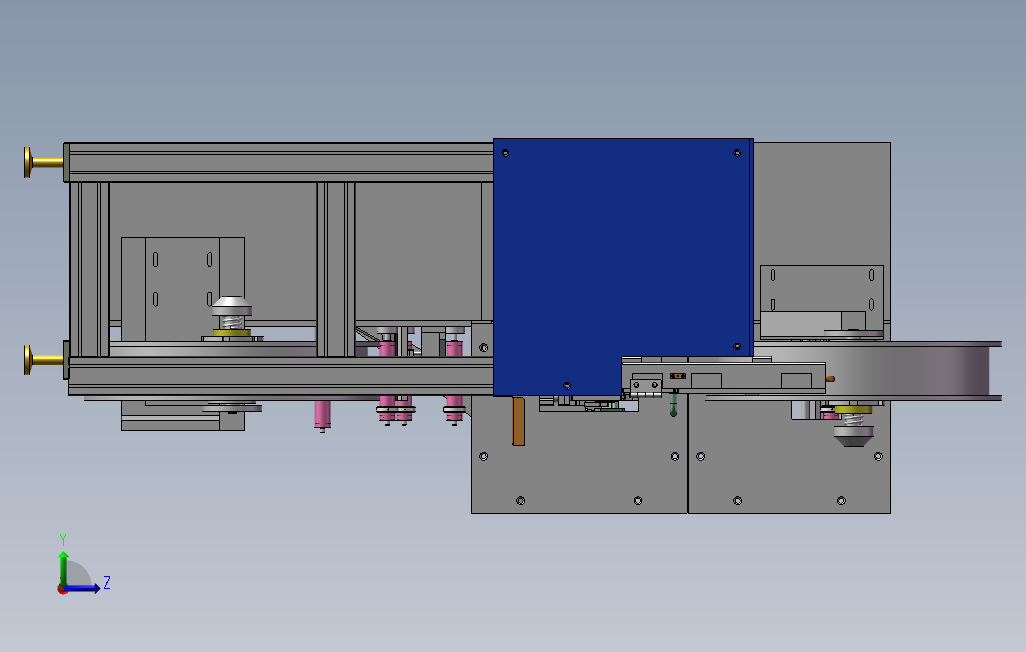Click the bottom screw on the blue panel's lower tab
1026x652 pixels.
pyautogui.click(x=567, y=386)
